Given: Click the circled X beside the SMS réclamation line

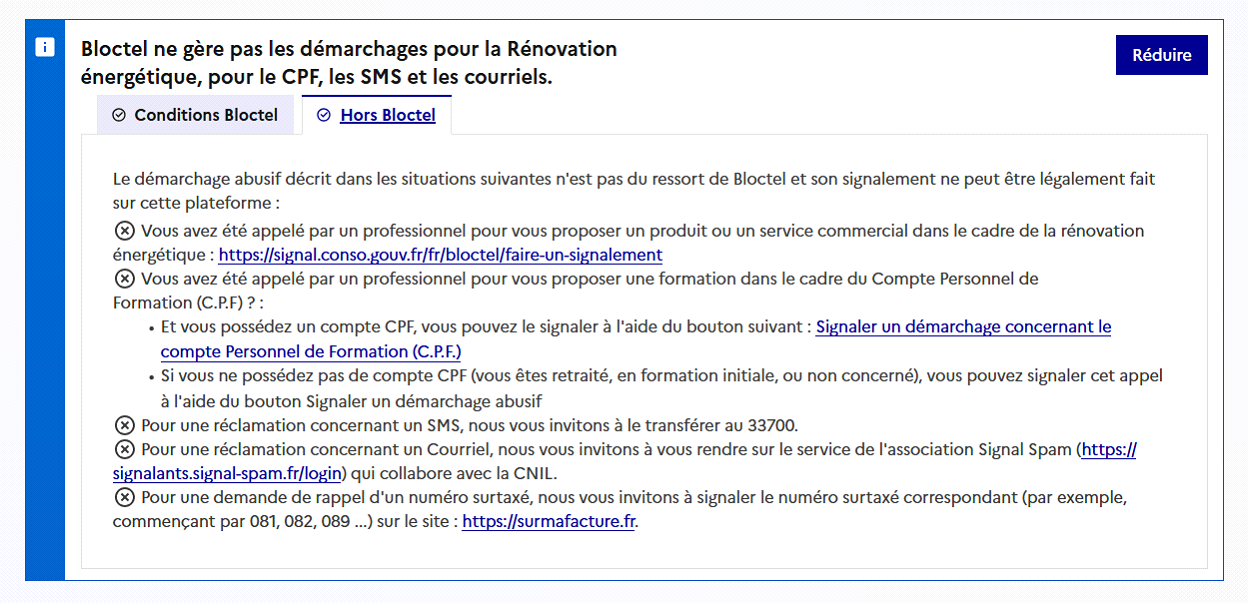Looking at the screenshot, I should coord(124,425).
